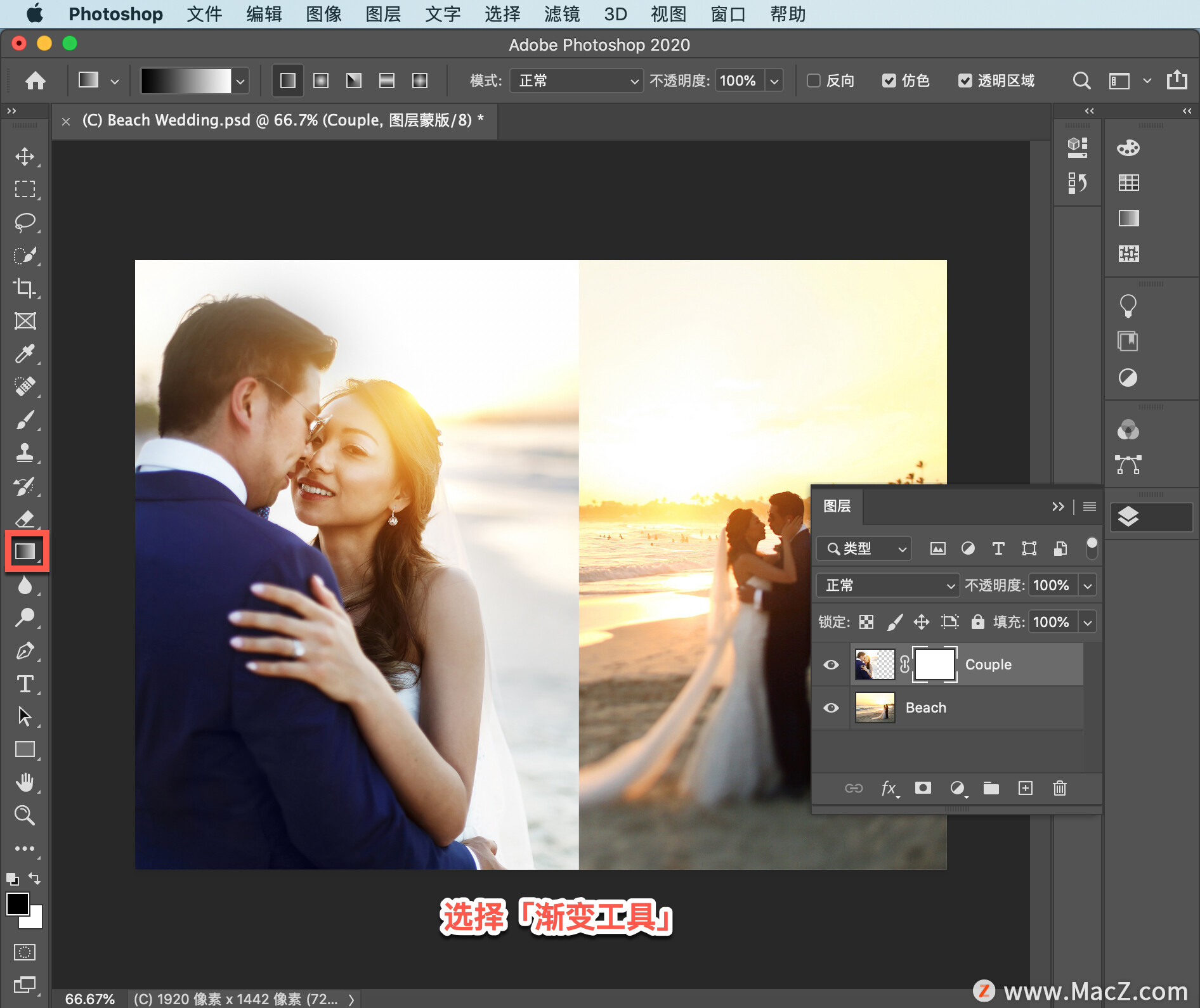
Task: Click the Home button in options bar
Action: click(x=36, y=81)
